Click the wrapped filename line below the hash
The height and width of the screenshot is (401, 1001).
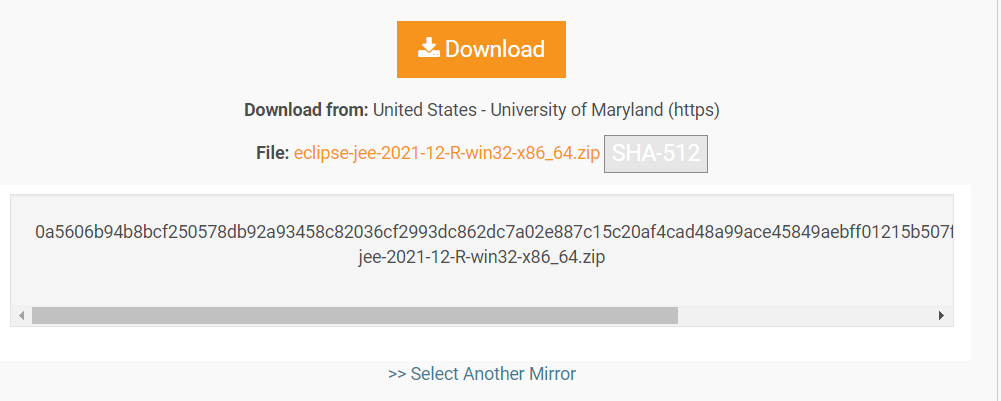click(481, 257)
